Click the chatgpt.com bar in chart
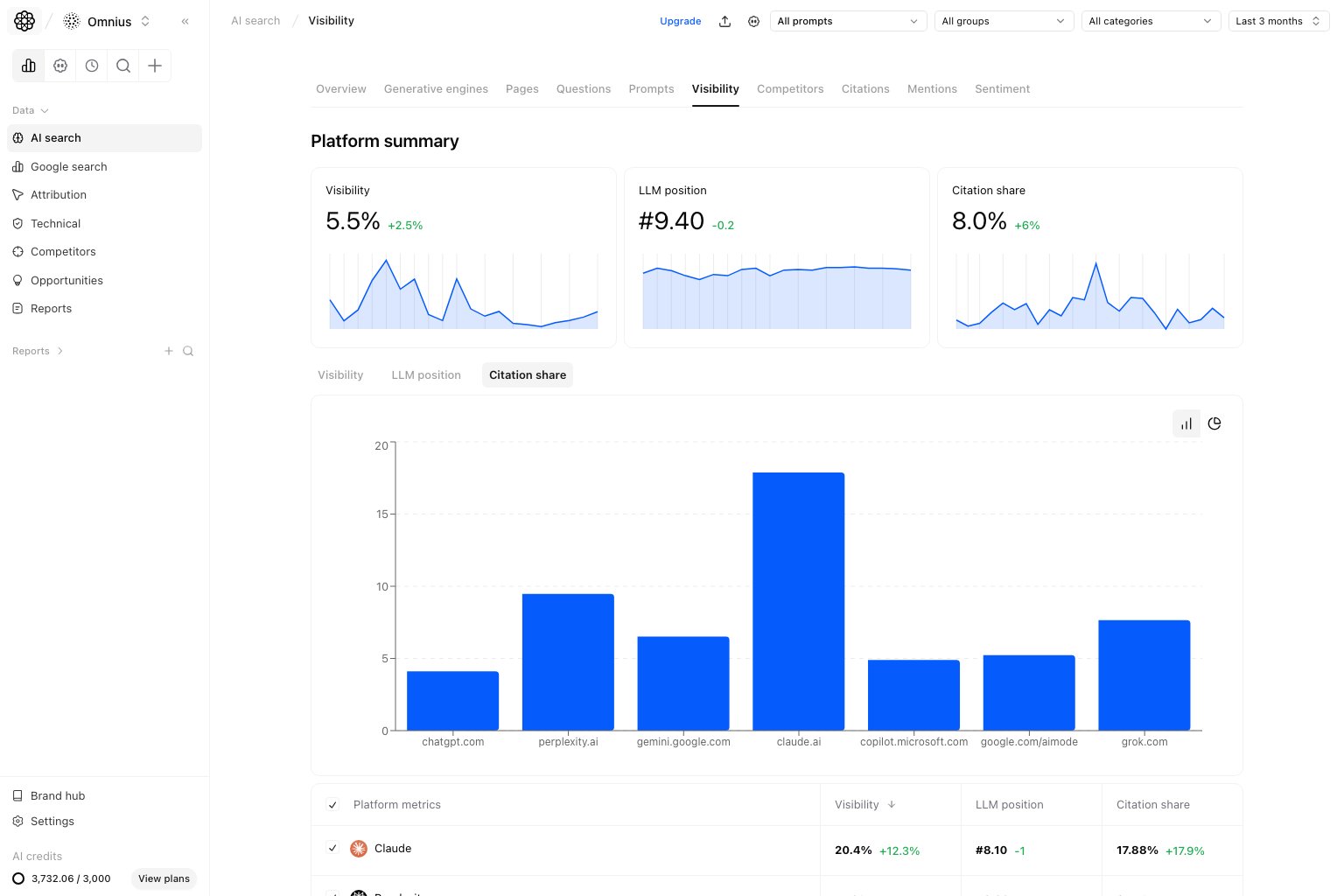The height and width of the screenshot is (896, 1344). [x=452, y=701]
